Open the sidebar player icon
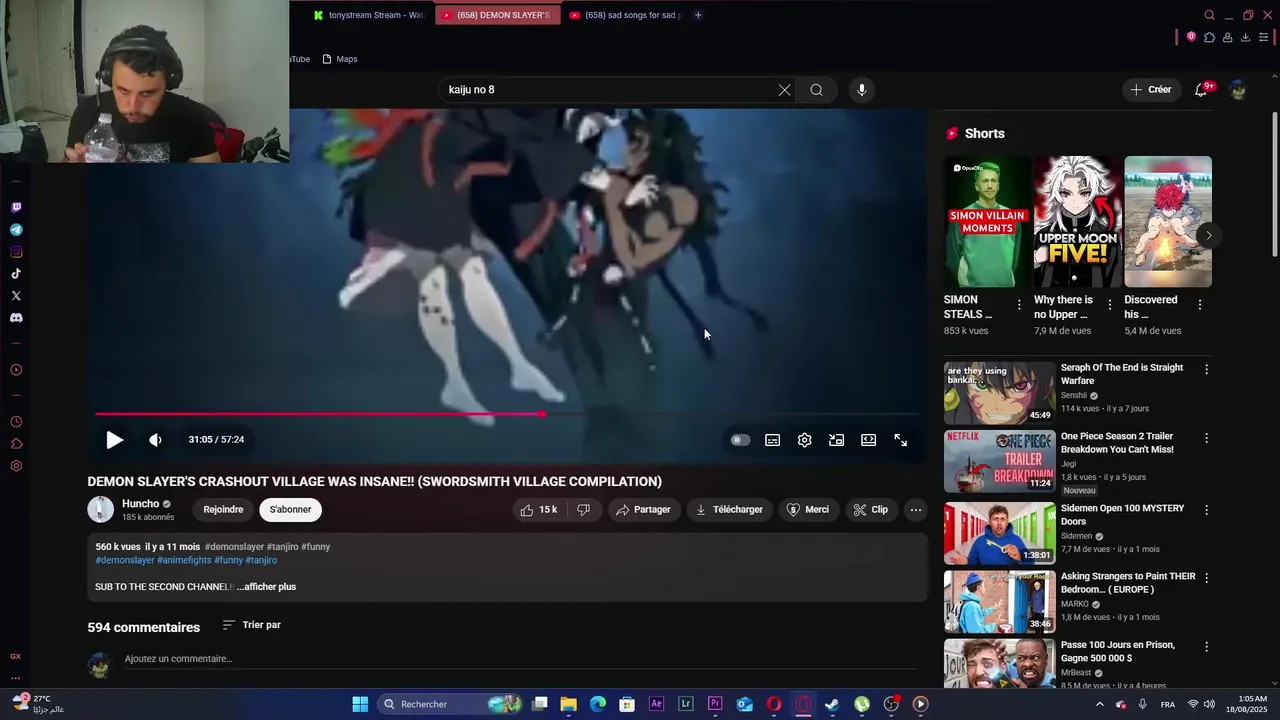 16,370
